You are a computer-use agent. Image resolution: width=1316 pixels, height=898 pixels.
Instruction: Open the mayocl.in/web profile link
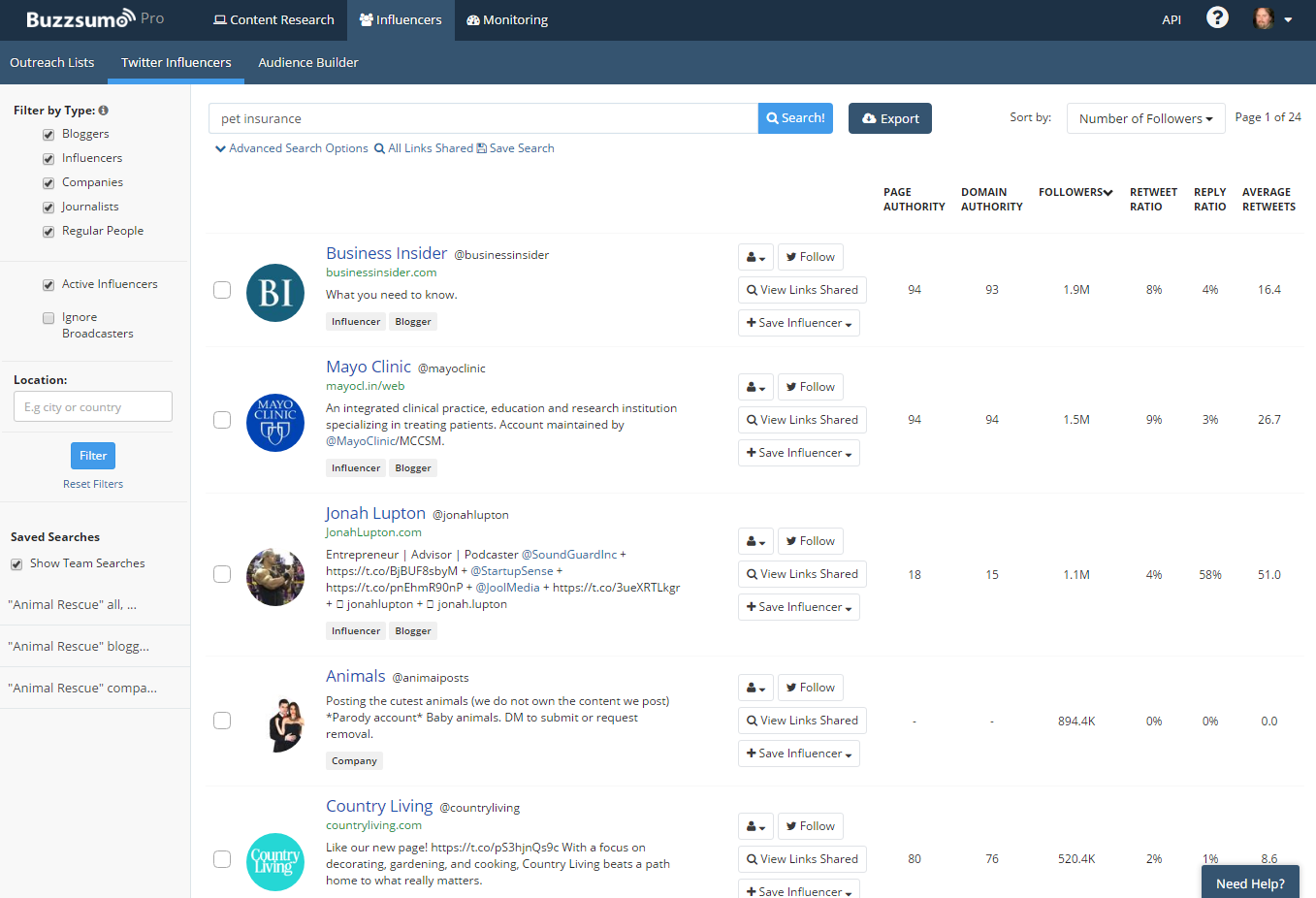364,385
